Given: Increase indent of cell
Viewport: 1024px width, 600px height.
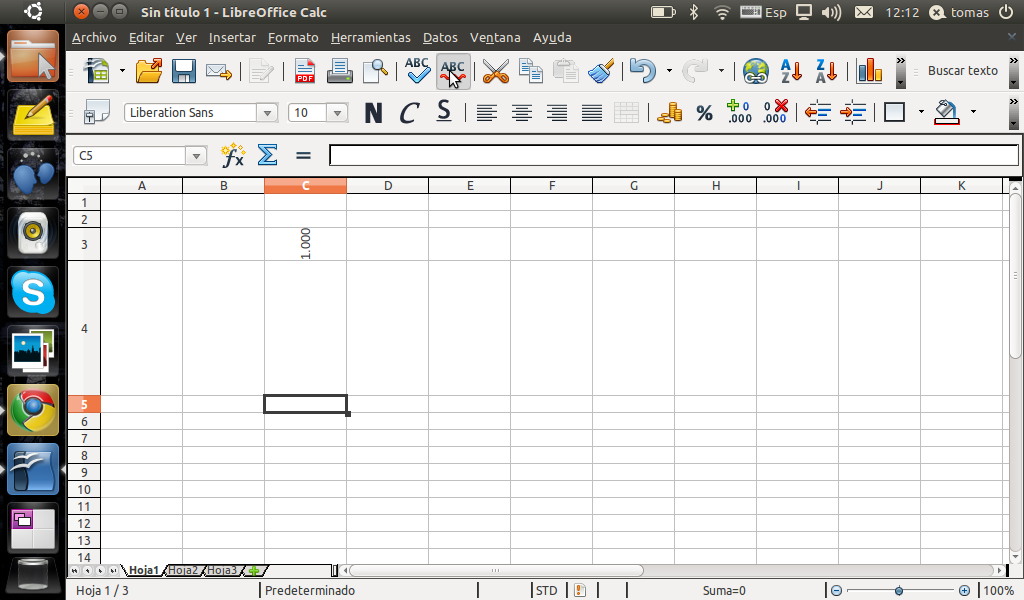Looking at the screenshot, I should 853,113.
